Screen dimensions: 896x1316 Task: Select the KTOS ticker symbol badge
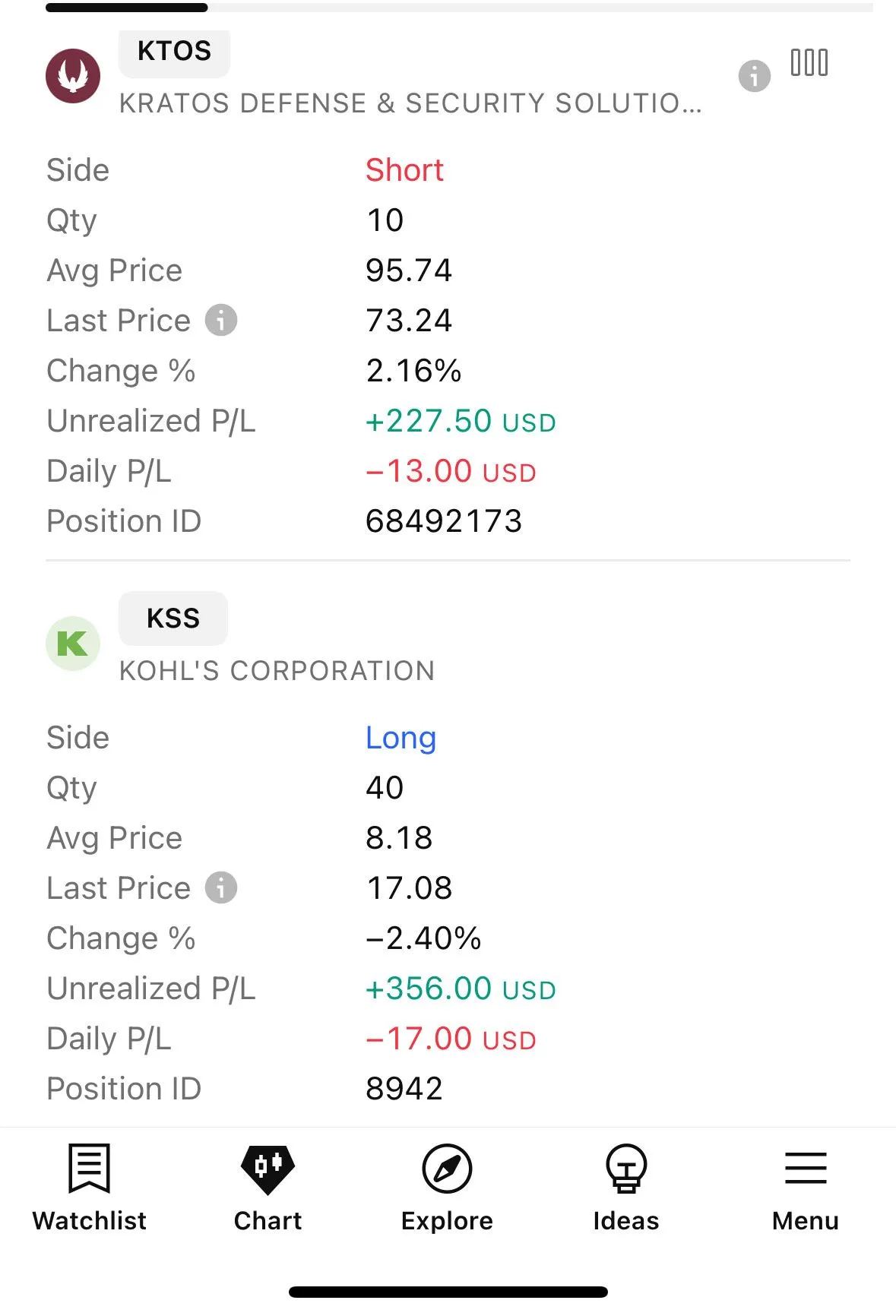point(174,52)
